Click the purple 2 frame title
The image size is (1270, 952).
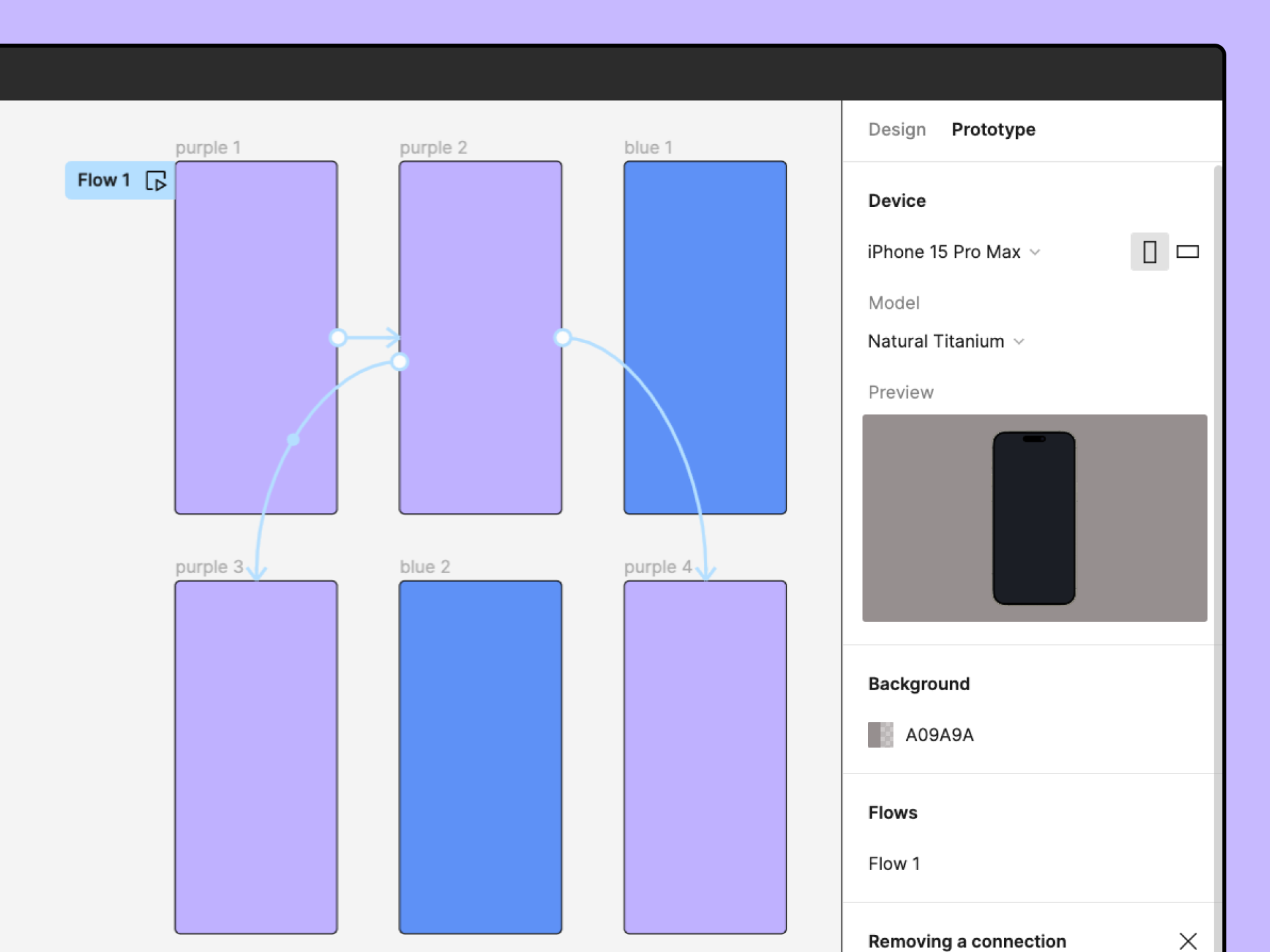coord(433,147)
